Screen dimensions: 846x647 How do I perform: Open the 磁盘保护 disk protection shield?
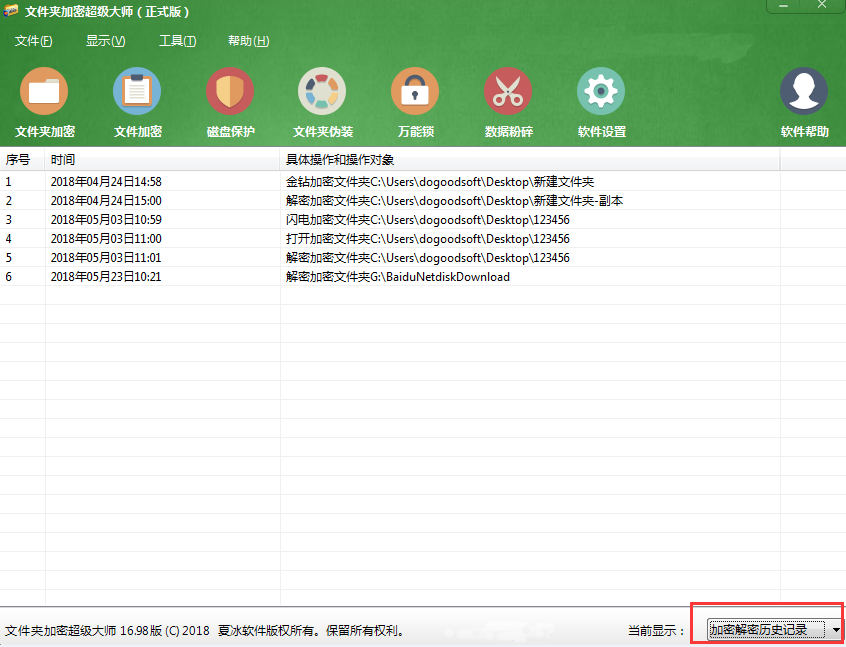pyautogui.click(x=230, y=102)
